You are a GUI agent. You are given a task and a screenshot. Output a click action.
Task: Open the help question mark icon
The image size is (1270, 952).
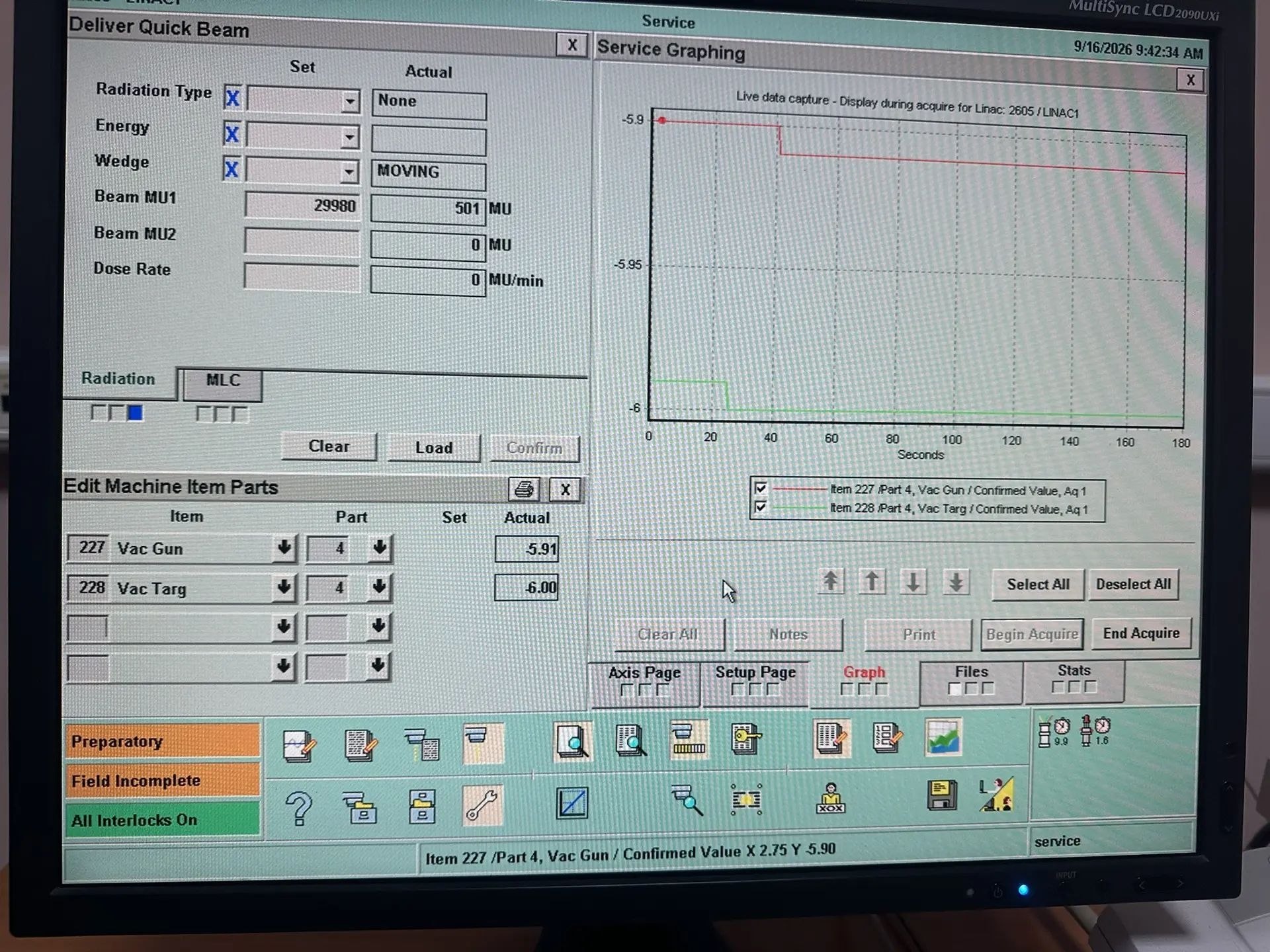(298, 807)
